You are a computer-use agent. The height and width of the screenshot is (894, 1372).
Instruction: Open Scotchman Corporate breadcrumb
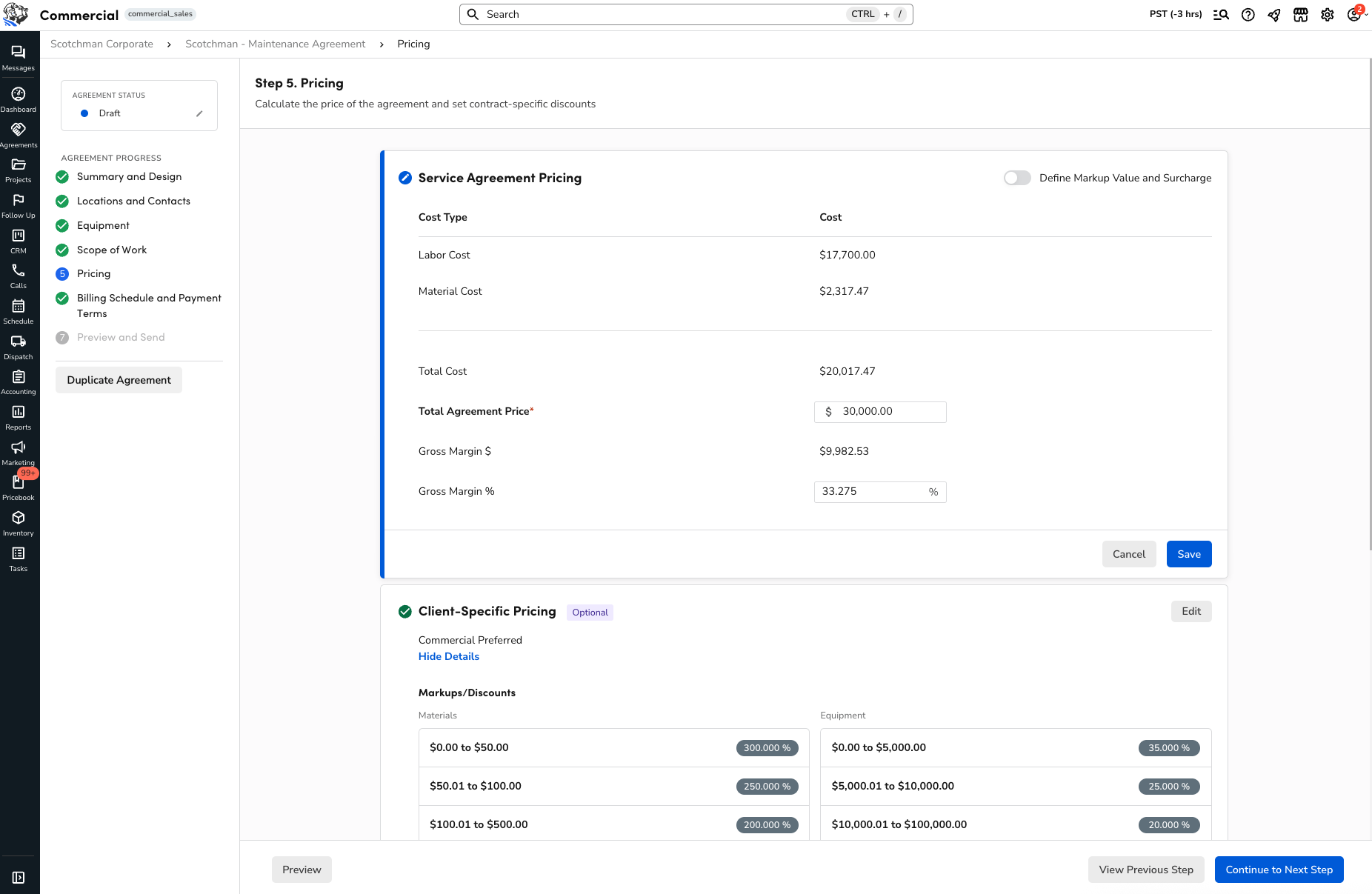101,44
